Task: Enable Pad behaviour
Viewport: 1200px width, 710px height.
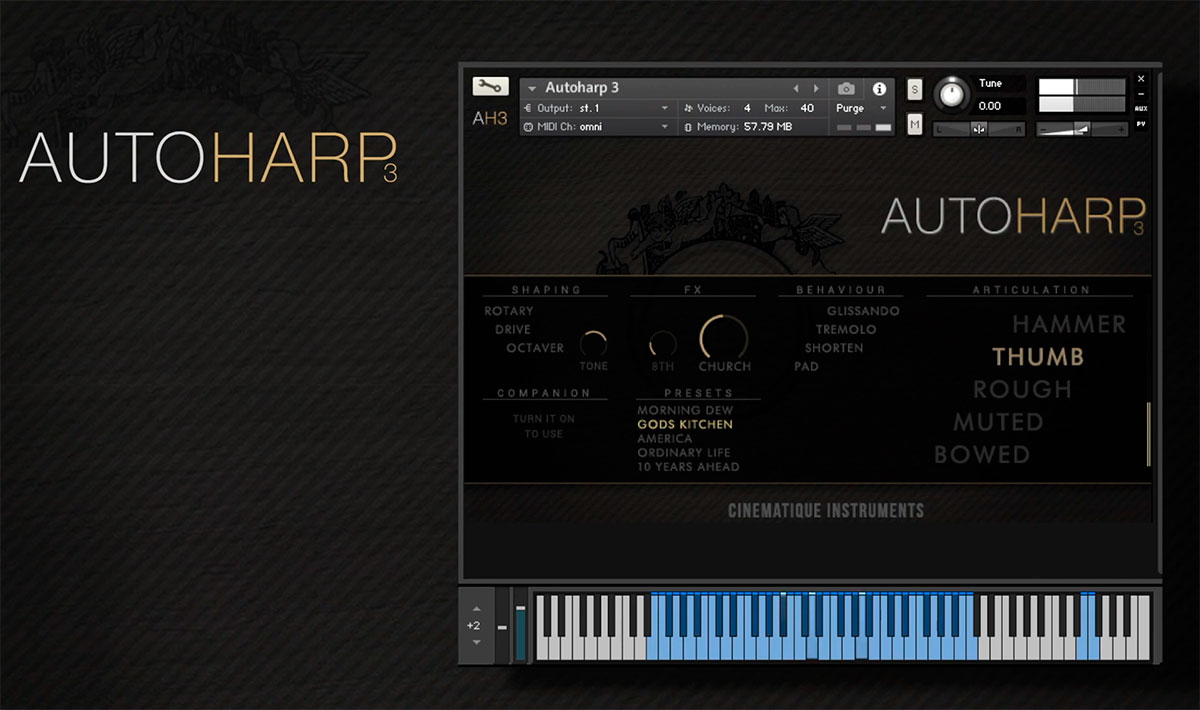Action: tap(806, 366)
